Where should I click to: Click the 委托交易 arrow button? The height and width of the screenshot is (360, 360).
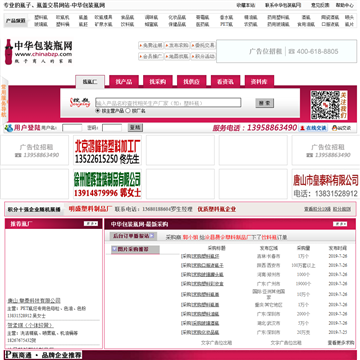click(203, 45)
